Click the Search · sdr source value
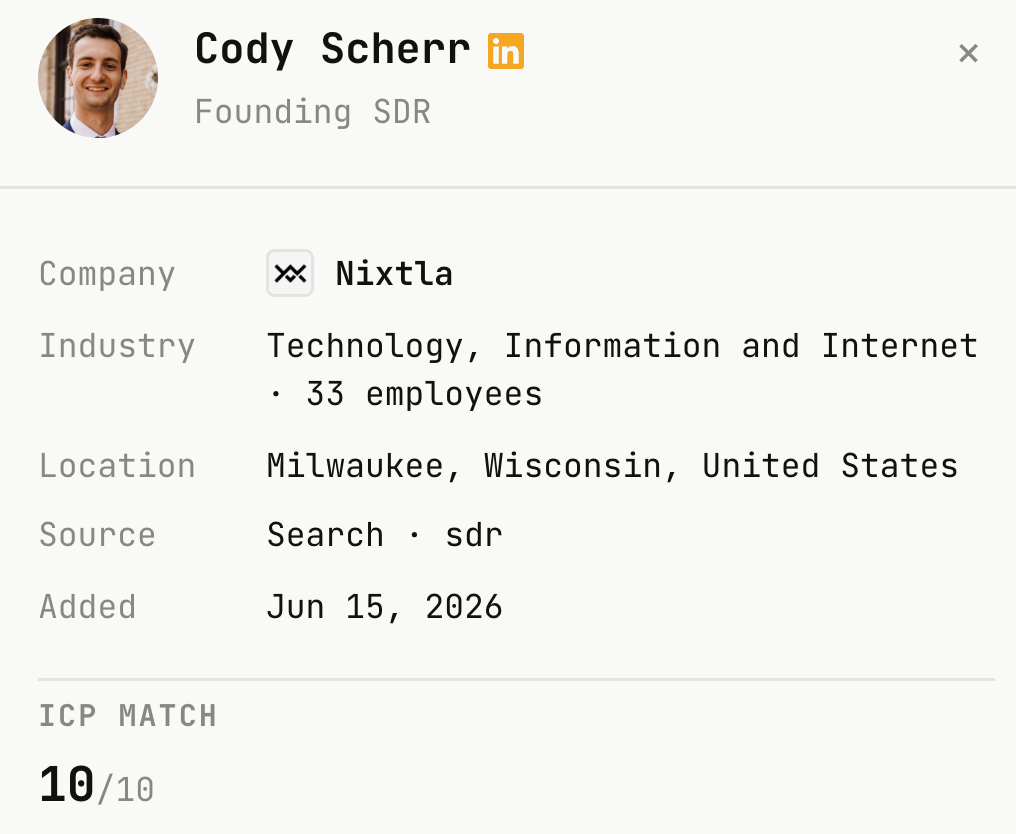 pos(385,535)
